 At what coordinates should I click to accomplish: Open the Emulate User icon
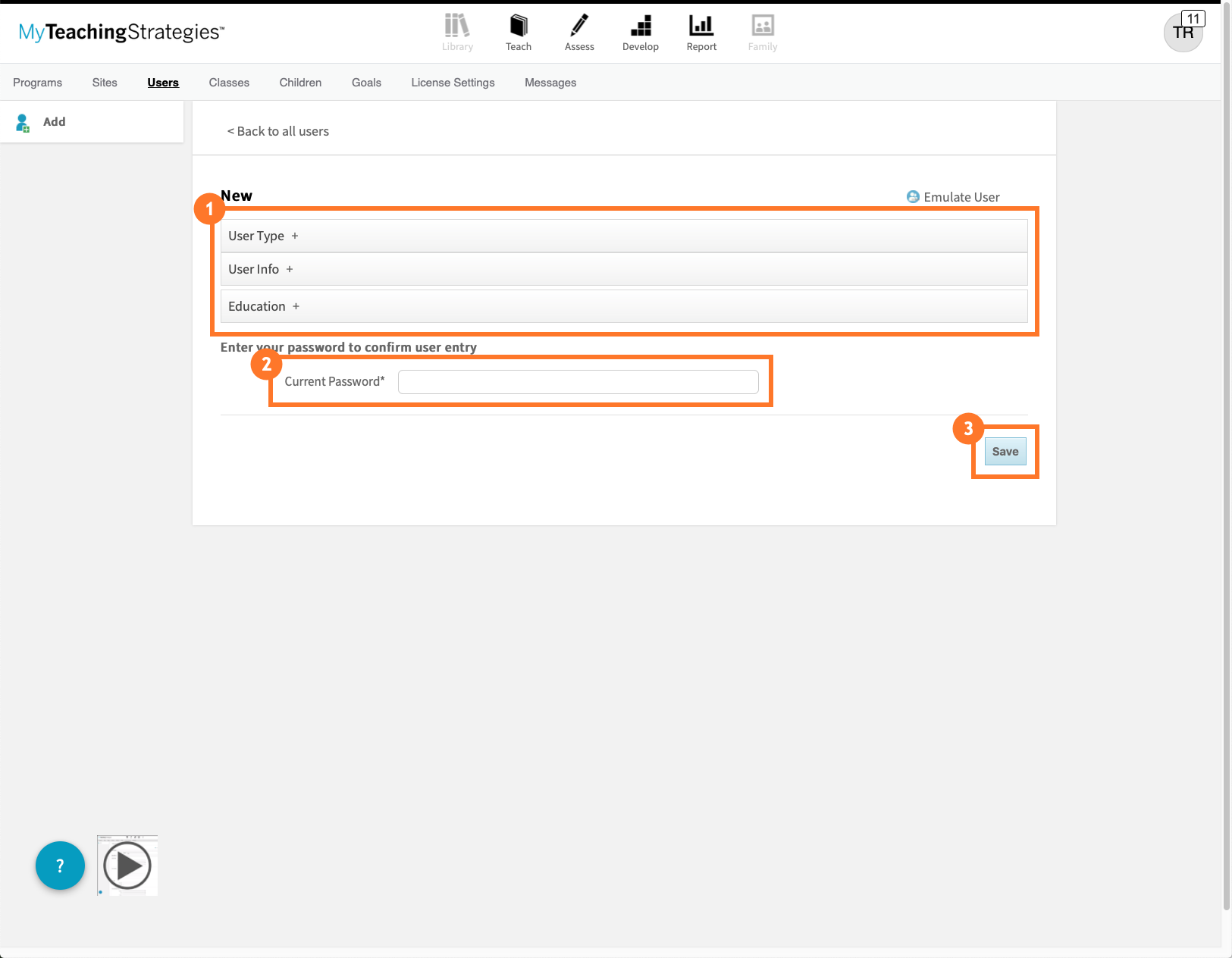pos(912,196)
